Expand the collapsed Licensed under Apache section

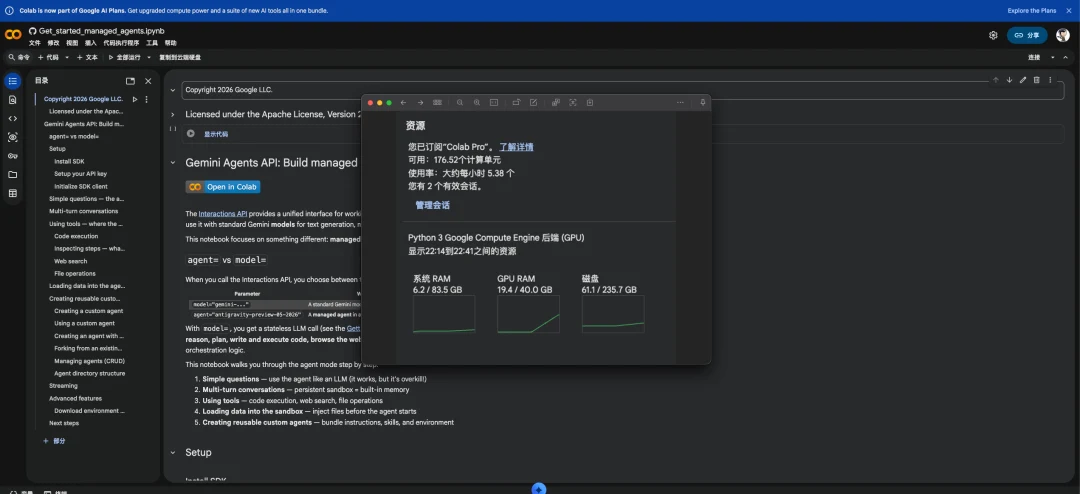[x=173, y=114]
